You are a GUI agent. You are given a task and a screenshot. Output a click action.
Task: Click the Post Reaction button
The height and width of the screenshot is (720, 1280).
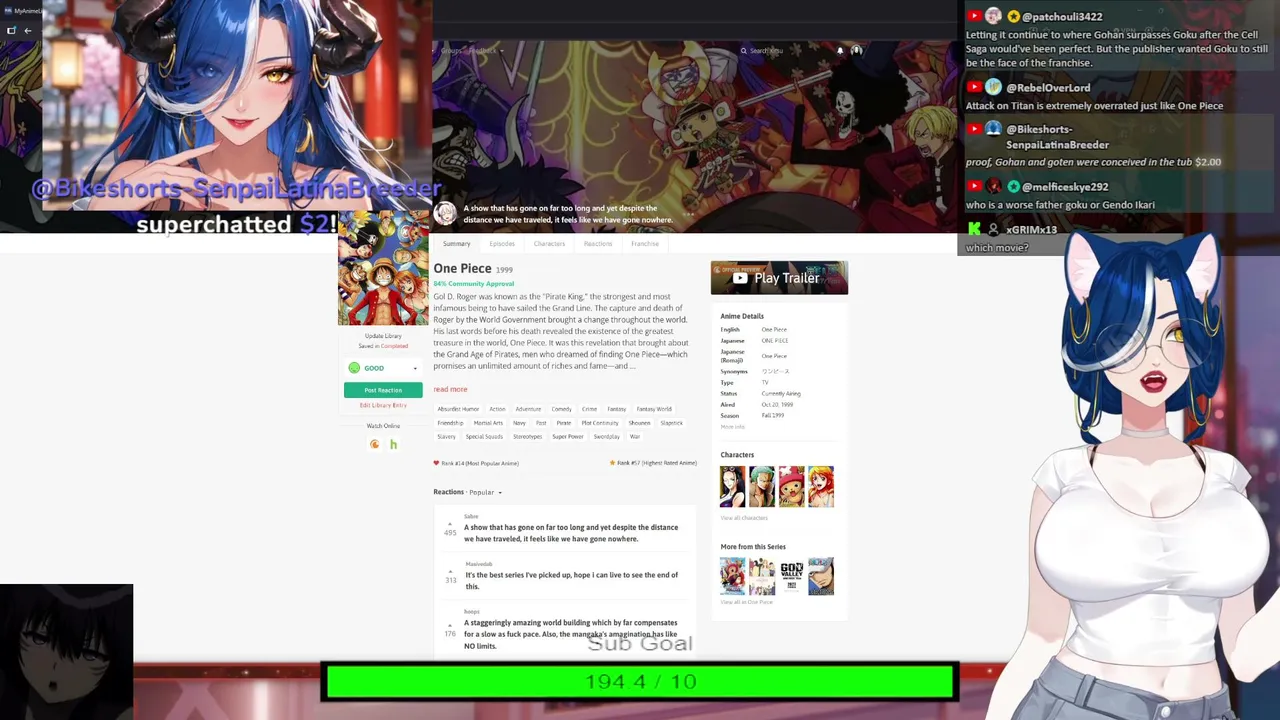pyautogui.click(x=383, y=390)
